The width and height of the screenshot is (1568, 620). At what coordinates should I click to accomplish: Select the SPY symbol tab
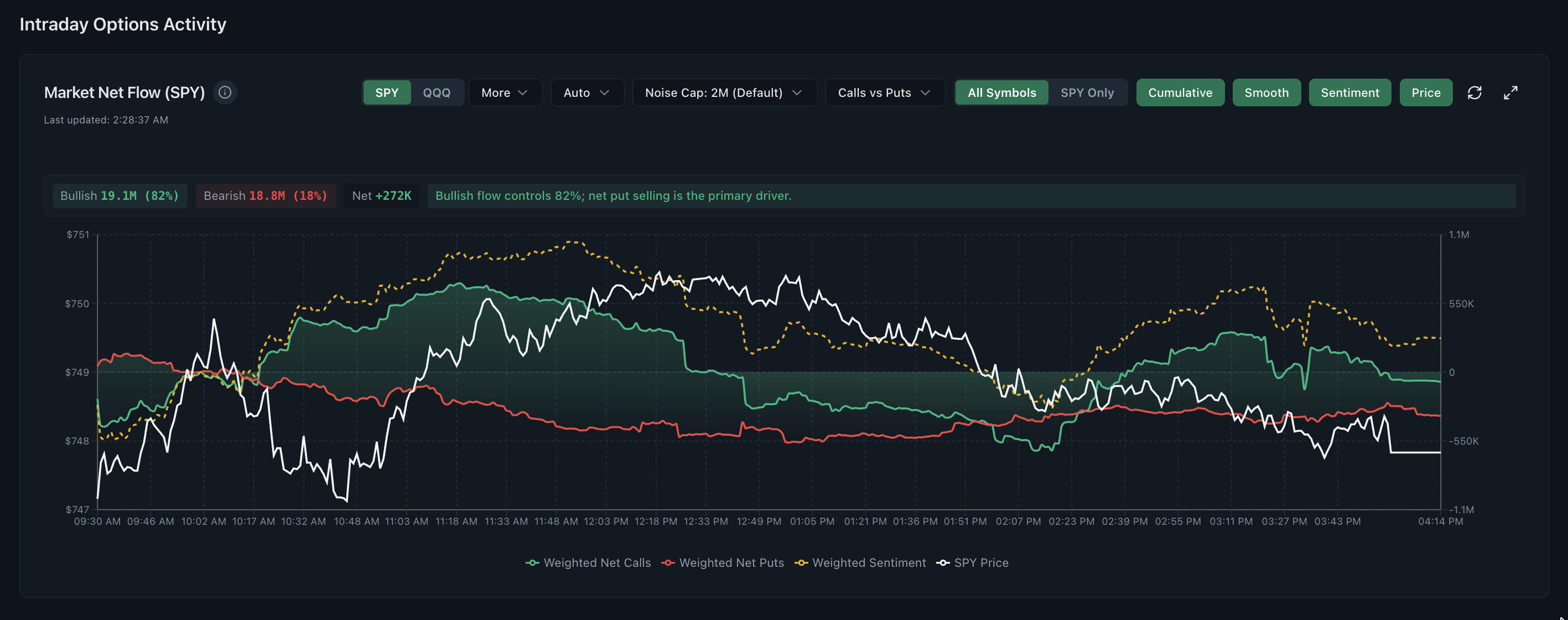click(387, 92)
